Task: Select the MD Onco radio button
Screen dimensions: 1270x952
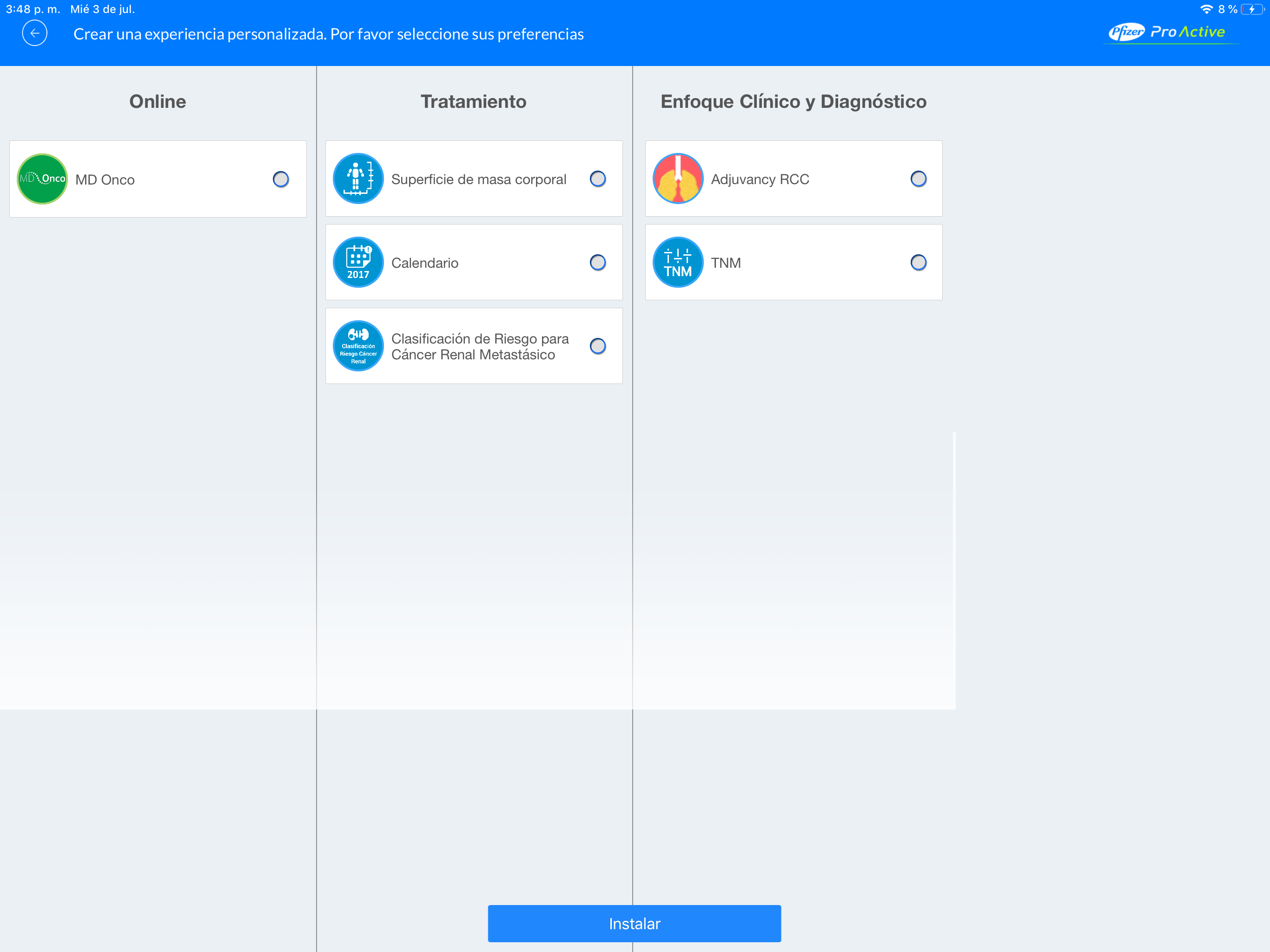Action: click(x=281, y=179)
